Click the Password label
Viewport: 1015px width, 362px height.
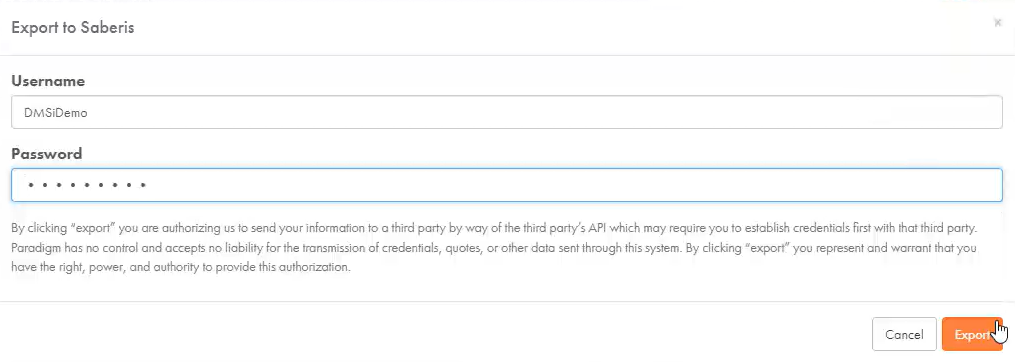coord(47,154)
